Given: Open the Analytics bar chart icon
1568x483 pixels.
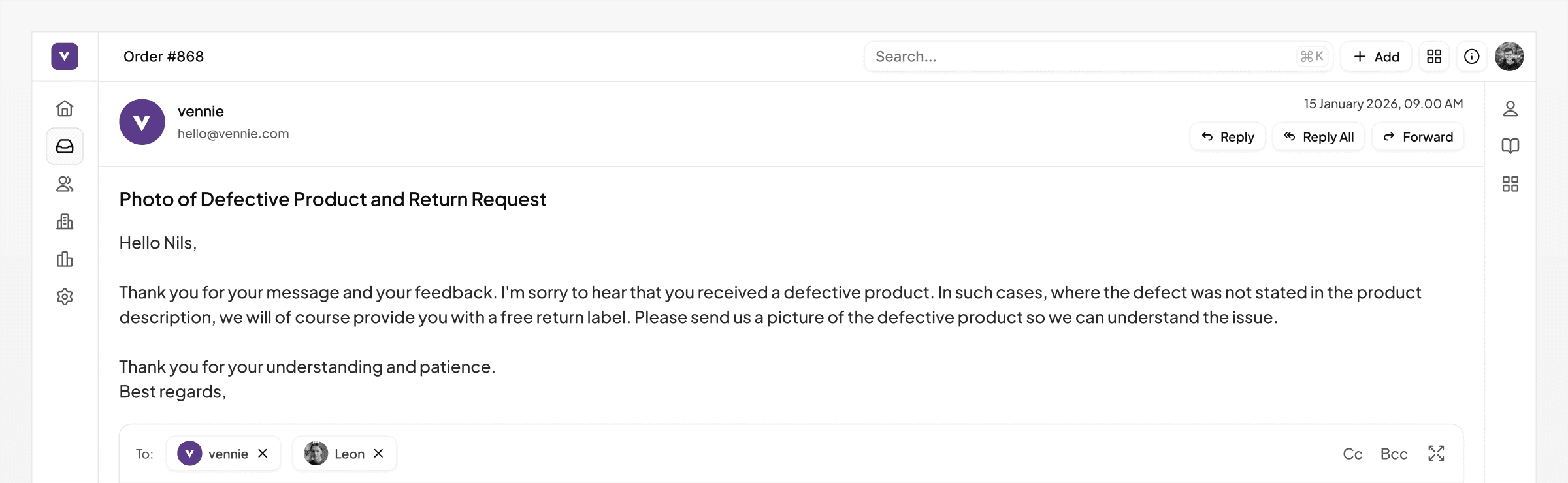Looking at the screenshot, I should (x=65, y=259).
